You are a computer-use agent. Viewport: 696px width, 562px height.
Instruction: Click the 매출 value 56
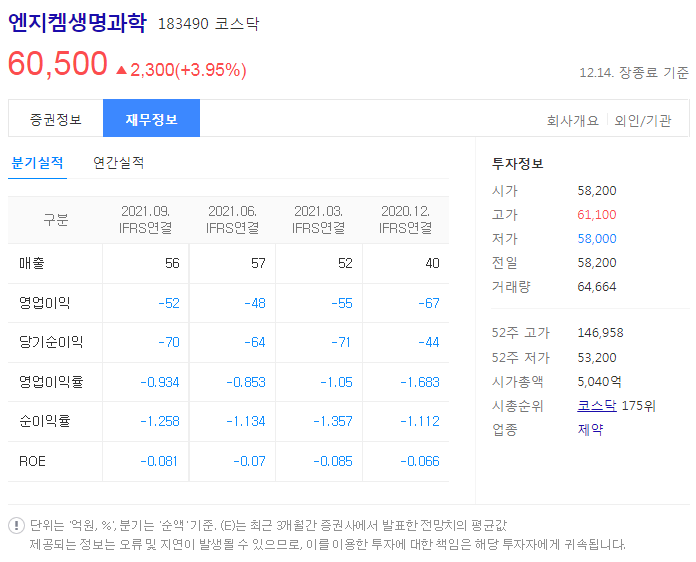[x=172, y=263]
